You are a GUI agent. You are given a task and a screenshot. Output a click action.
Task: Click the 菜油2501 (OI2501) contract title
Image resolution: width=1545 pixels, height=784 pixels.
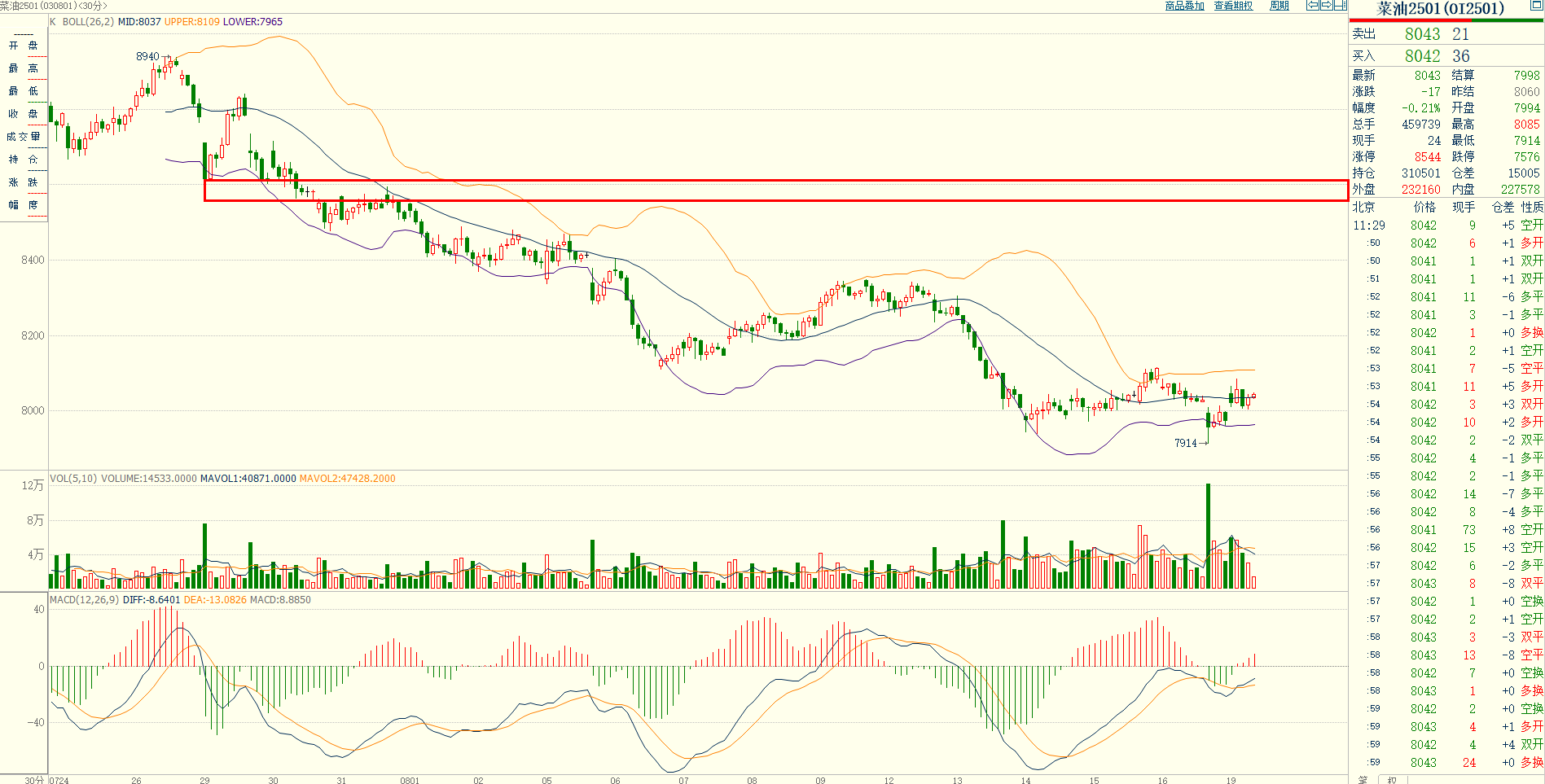[1440, 9]
